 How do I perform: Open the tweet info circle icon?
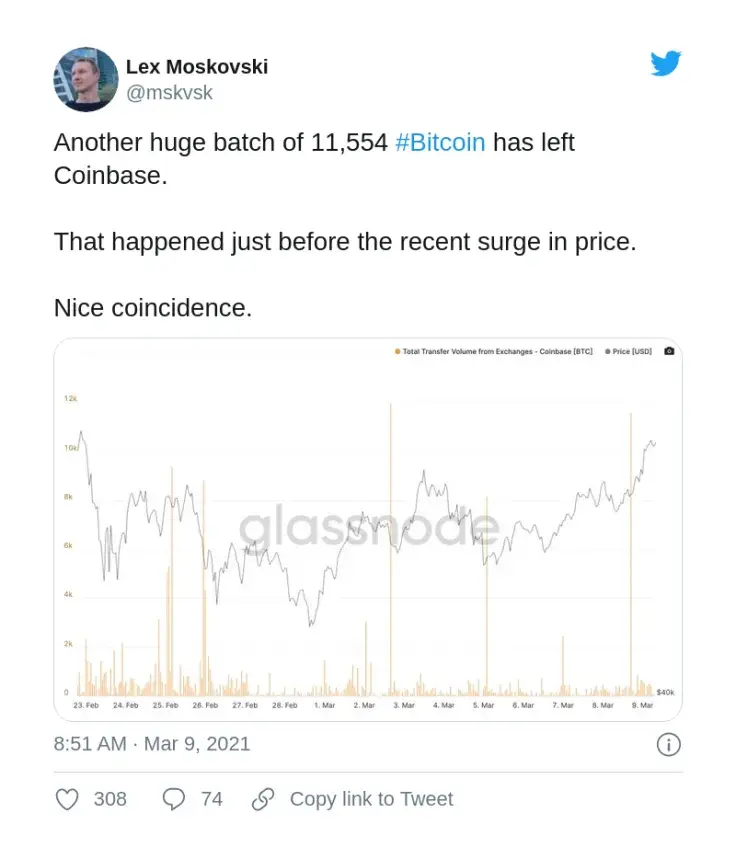pos(668,744)
